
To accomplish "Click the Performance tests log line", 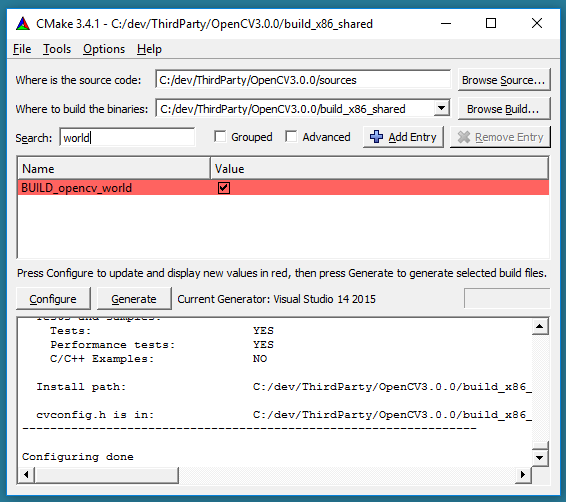I will coord(162,345).
